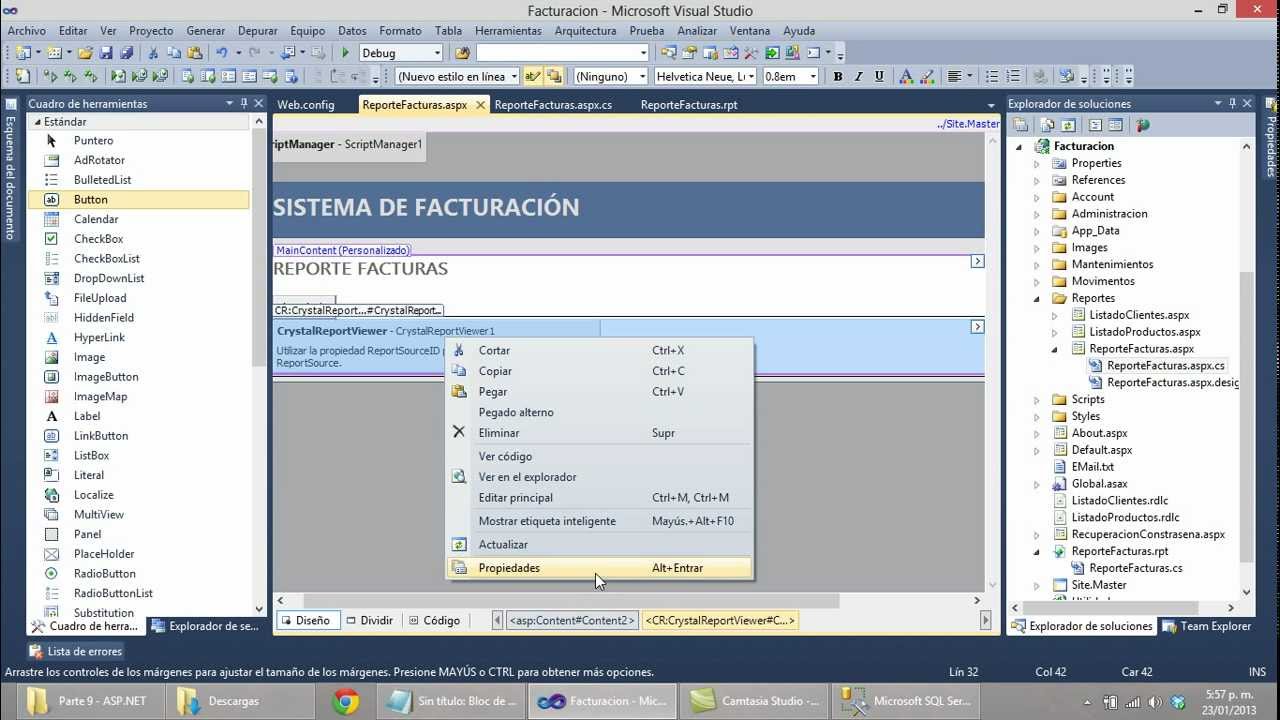Open Camtasia Studio from the taskbar
Screen dimensions: 1280x720
tap(756, 701)
